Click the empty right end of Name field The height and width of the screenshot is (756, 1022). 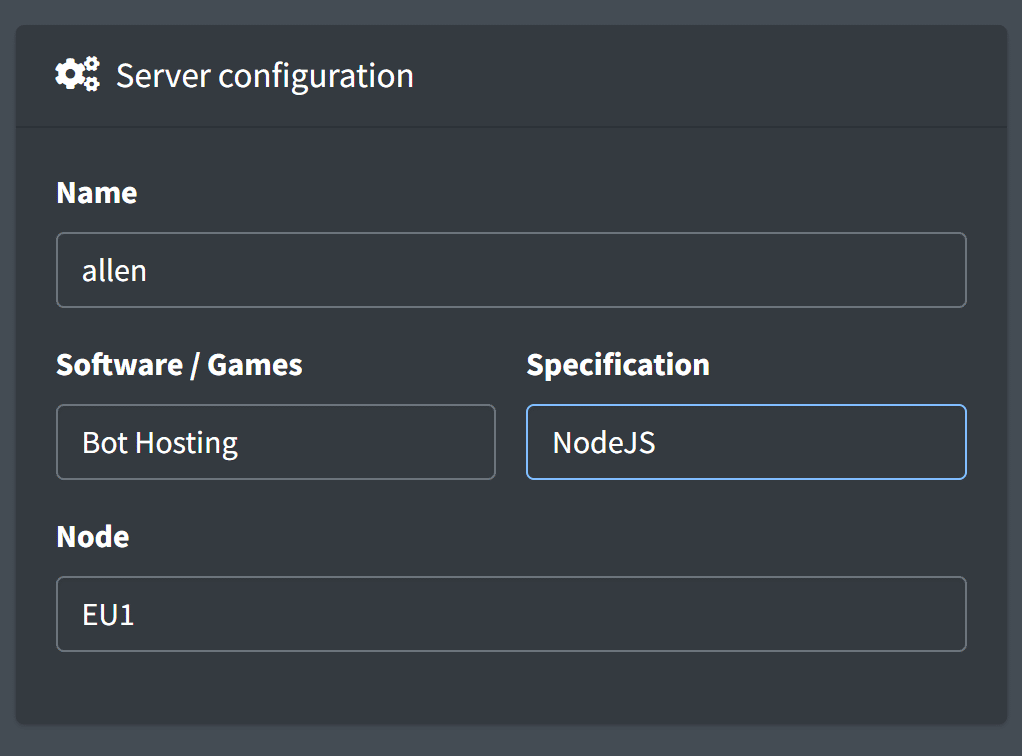(900, 270)
